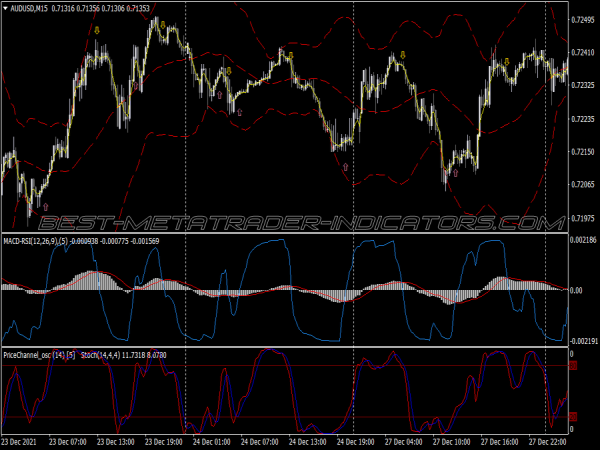Screen dimensions: 600x450
Task: Click the pink up arrow near 24 Dec 19:00
Action: coord(346,167)
